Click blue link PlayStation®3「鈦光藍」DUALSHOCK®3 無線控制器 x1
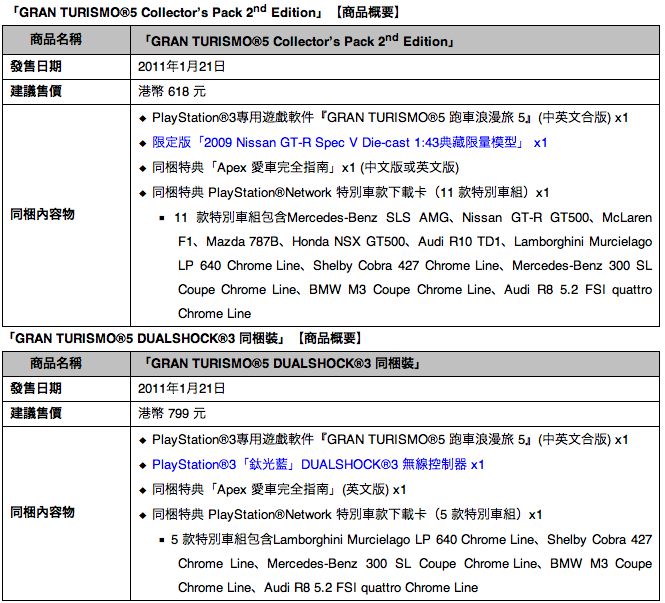 318,464
